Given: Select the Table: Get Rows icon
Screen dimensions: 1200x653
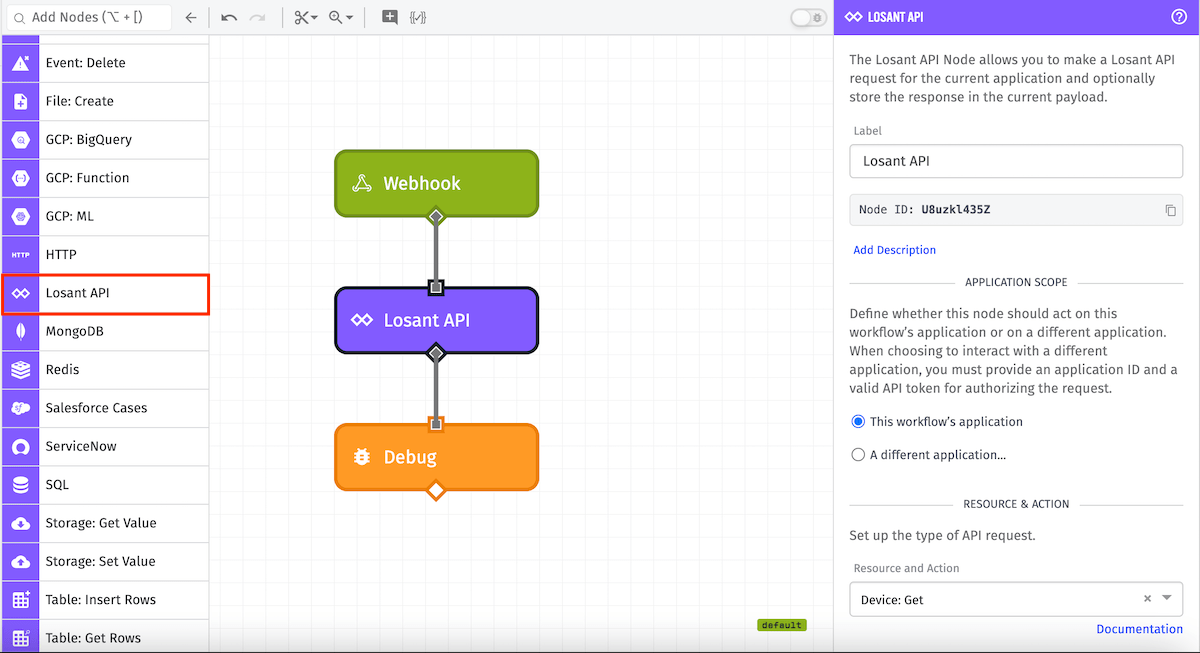Looking at the screenshot, I should 20,637.
